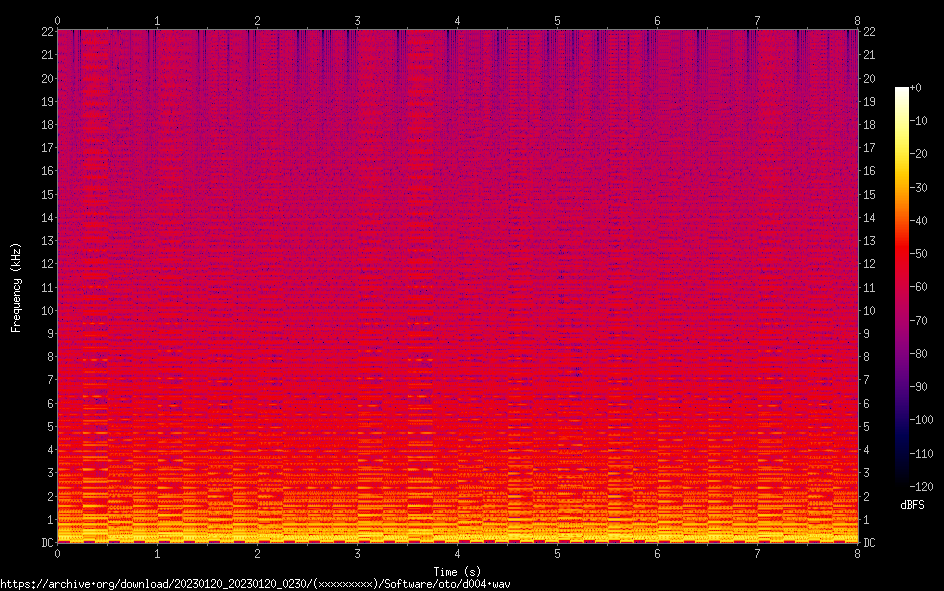Click the 10 kHz tick on left frequency axis
This screenshot has width=944, height=591.
(x=46, y=310)
